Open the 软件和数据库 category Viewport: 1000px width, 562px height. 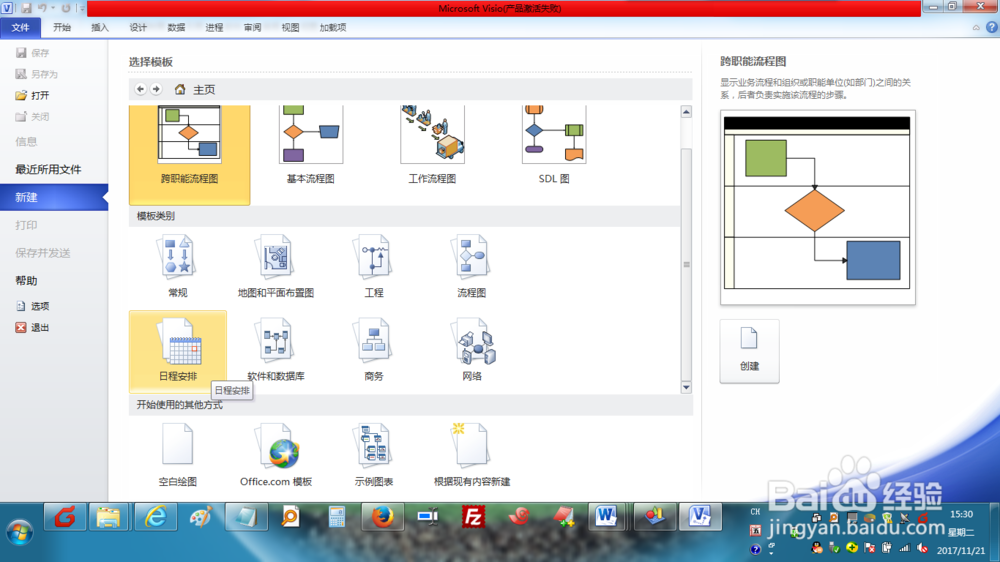click(276, 350)
